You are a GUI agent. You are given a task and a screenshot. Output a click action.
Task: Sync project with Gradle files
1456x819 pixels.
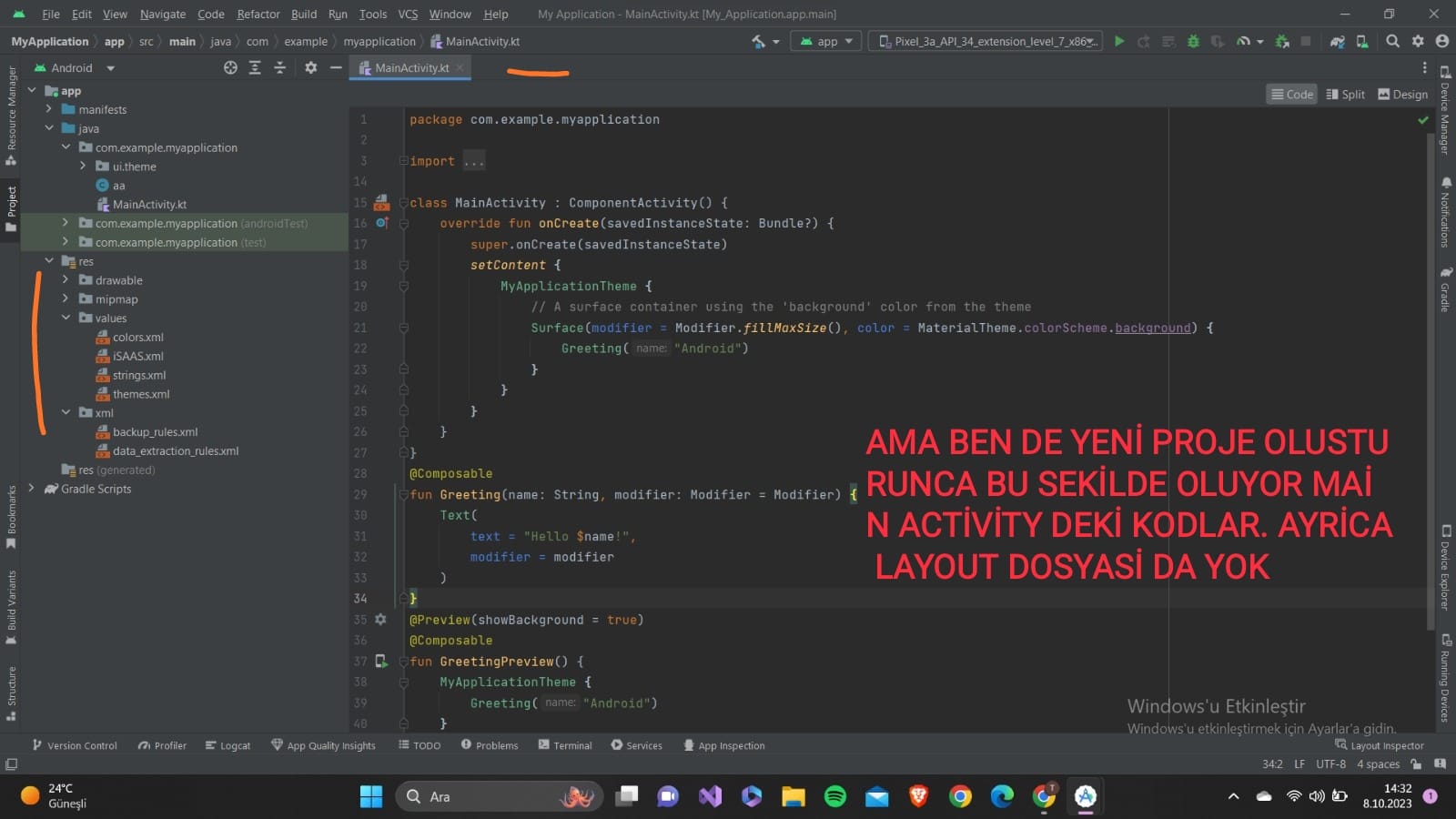point(1337,41)
